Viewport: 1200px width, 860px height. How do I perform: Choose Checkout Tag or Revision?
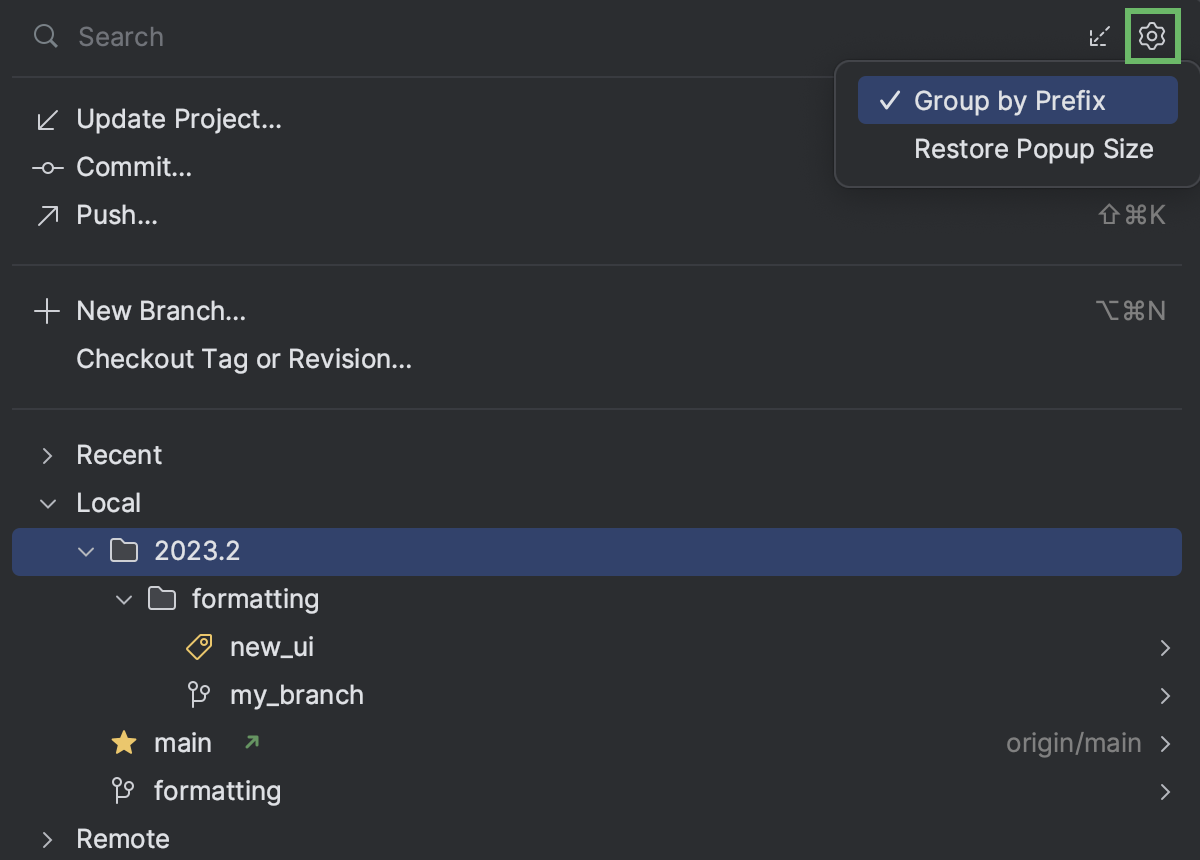[x=244, y=359]
